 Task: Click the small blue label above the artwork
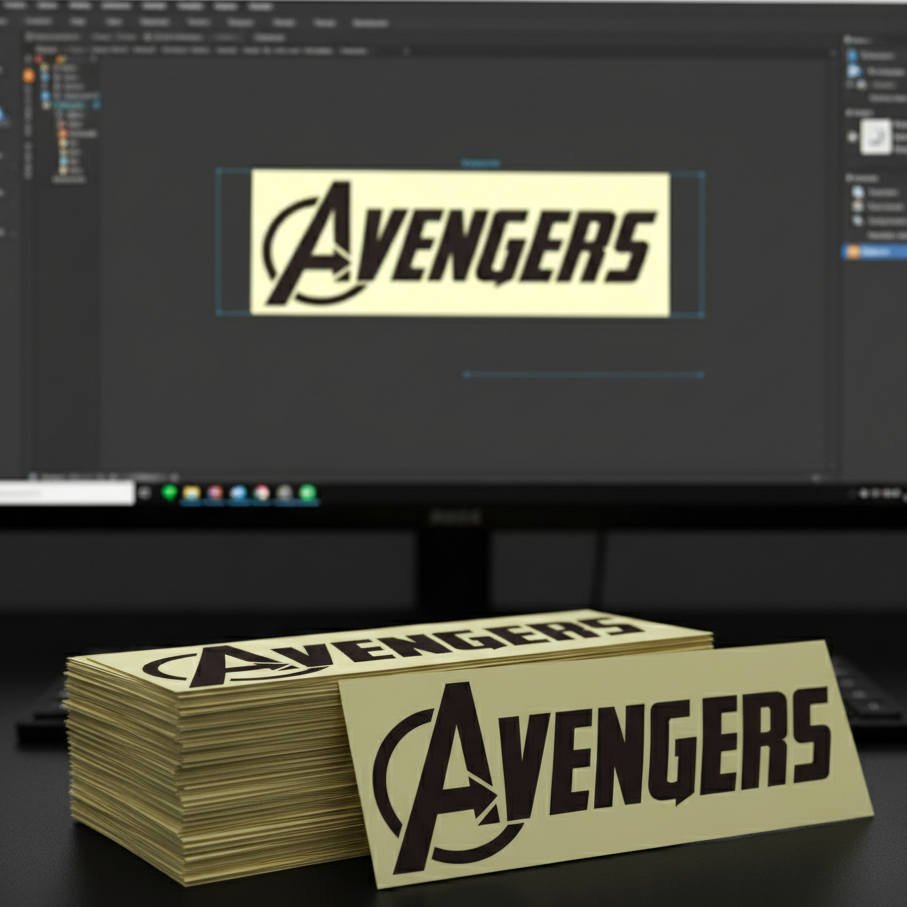(481, 164)
